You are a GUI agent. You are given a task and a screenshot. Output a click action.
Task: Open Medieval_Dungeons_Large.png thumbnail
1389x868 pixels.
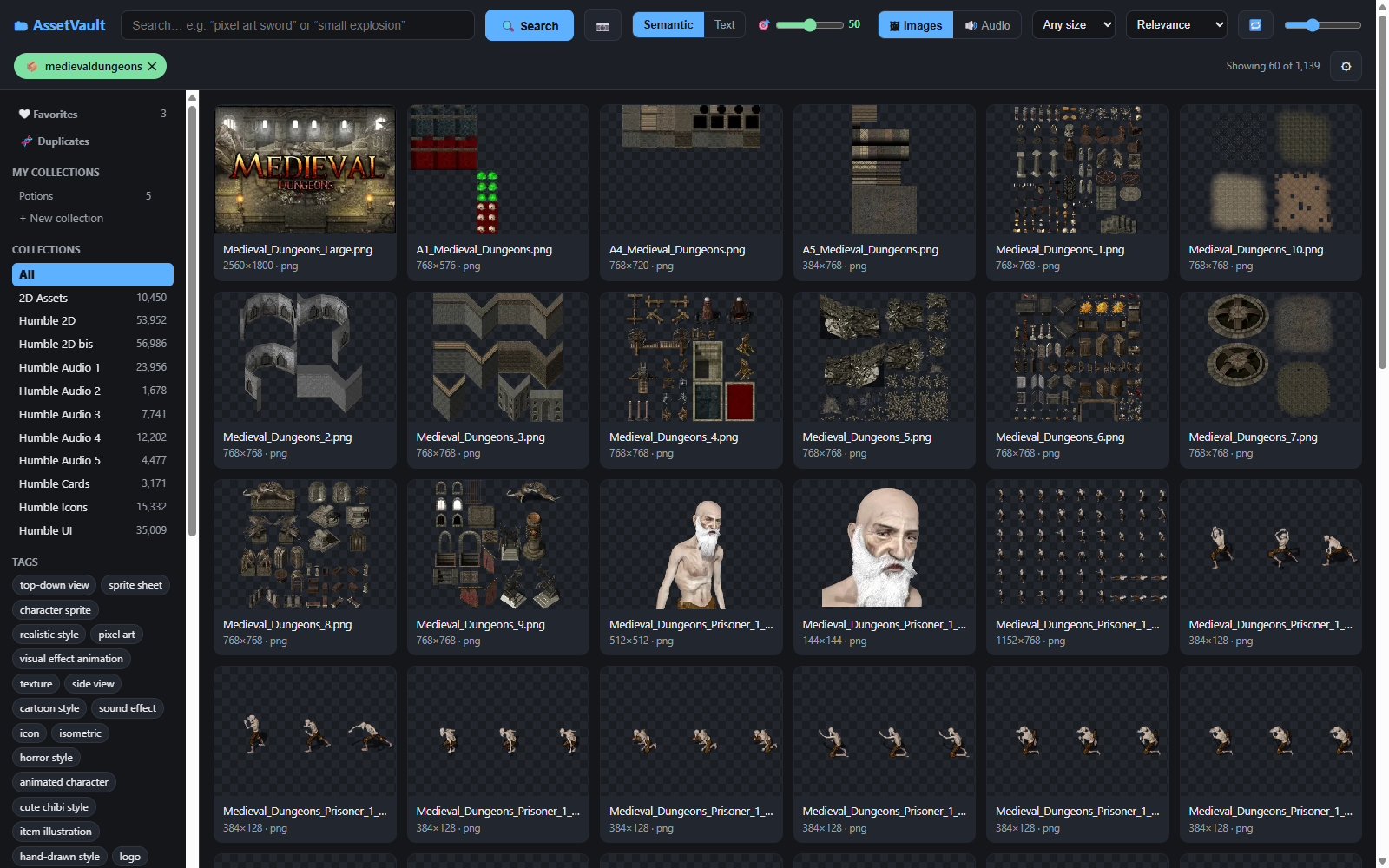(305, 169)
